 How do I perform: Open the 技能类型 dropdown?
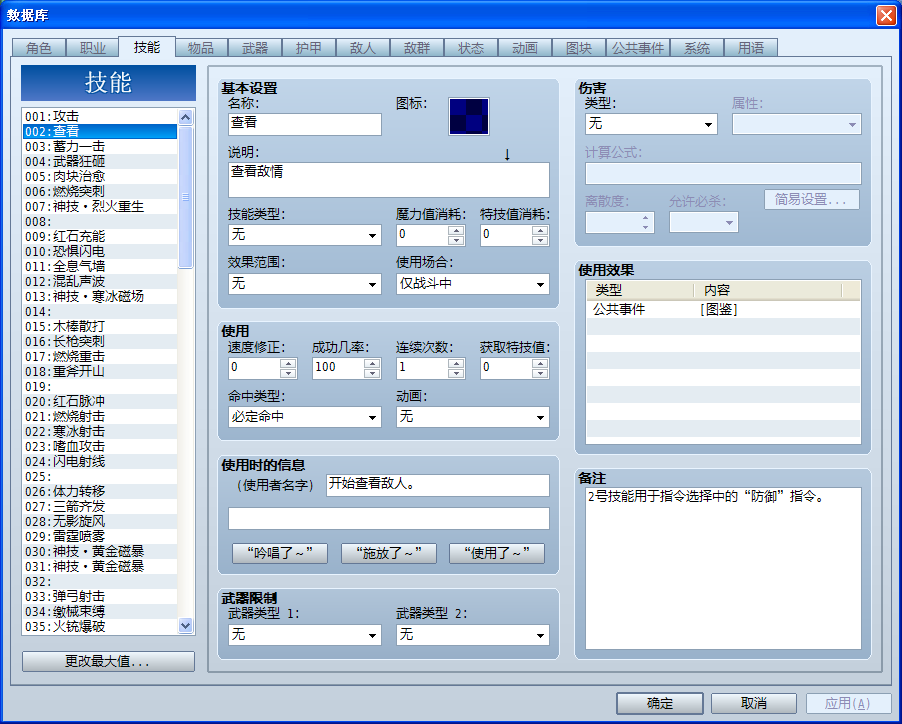[x=304, y=235]
